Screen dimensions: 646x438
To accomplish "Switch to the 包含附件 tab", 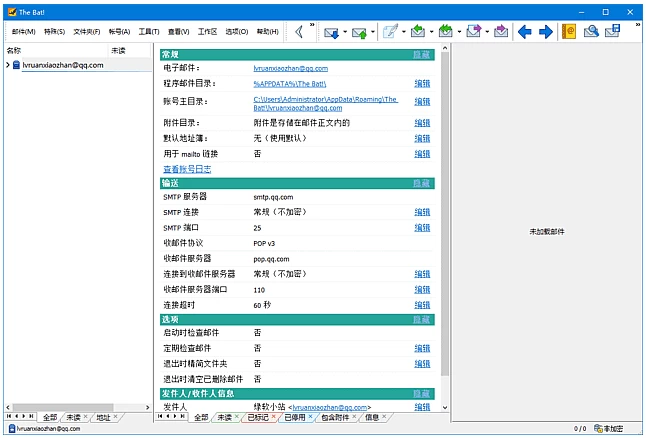I will tap(335, 417).
